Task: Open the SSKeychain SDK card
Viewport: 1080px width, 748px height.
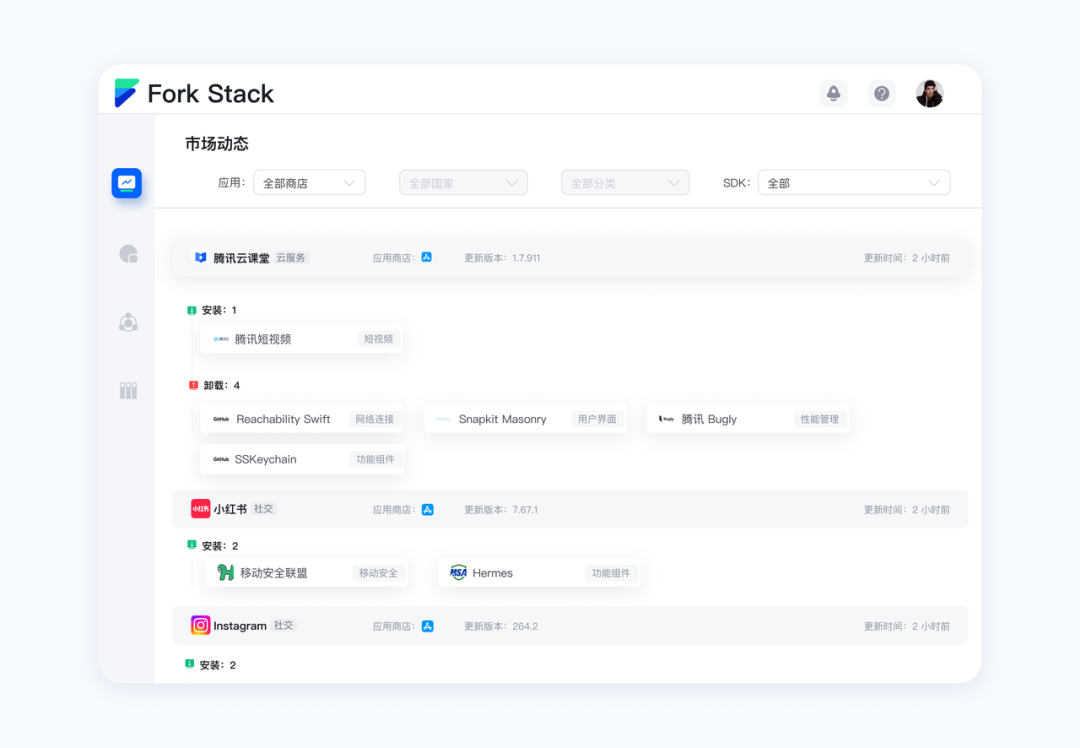Action: point(302,459)
